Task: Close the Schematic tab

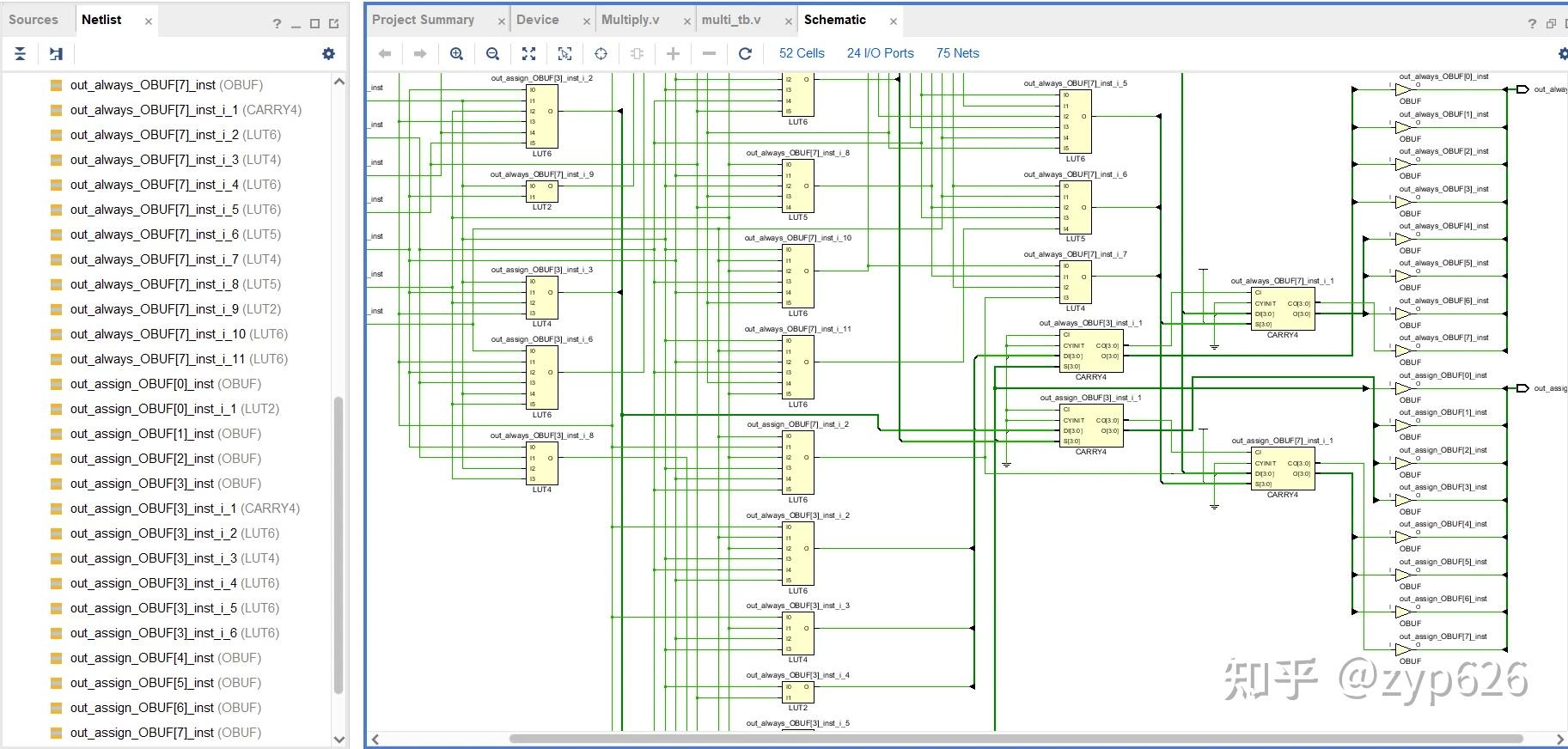Action: tap(894, 21)
